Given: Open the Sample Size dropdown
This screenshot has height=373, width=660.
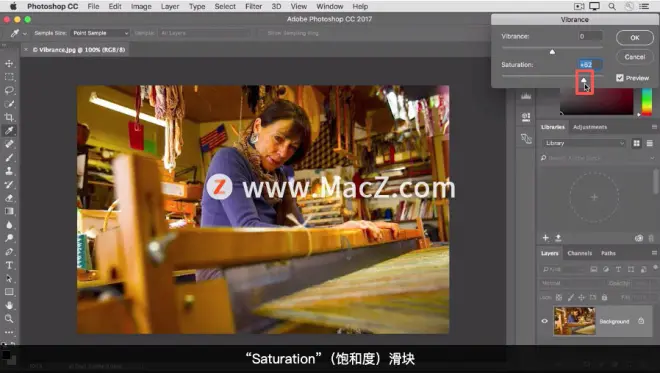Looking at the screenshot, I should 100,33.
